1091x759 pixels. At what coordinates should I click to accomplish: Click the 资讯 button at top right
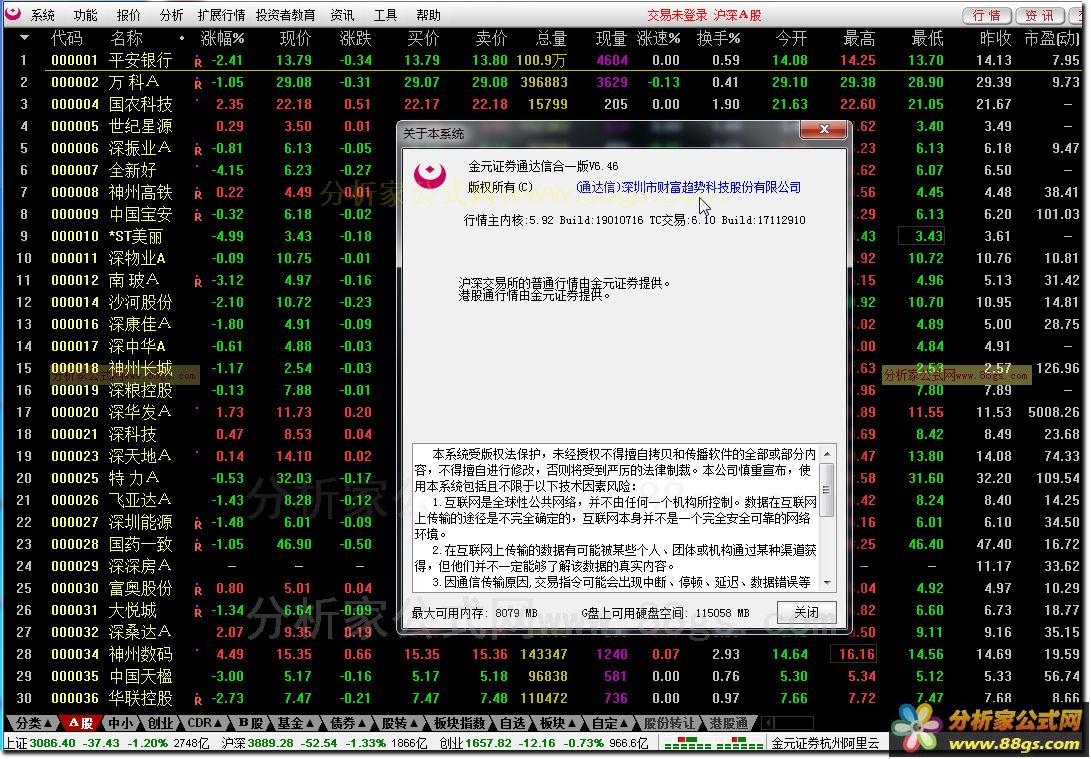tap(1040, 15)
